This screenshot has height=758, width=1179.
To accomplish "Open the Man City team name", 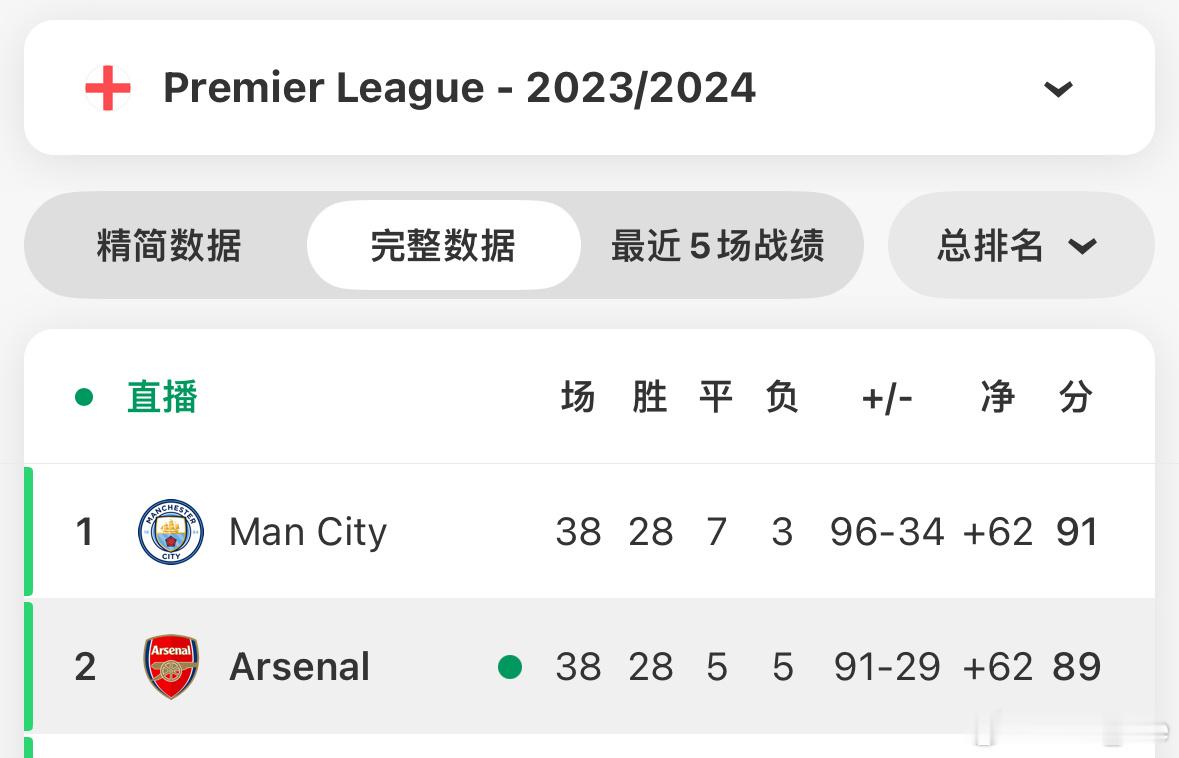I will click(x=308, y=532).
